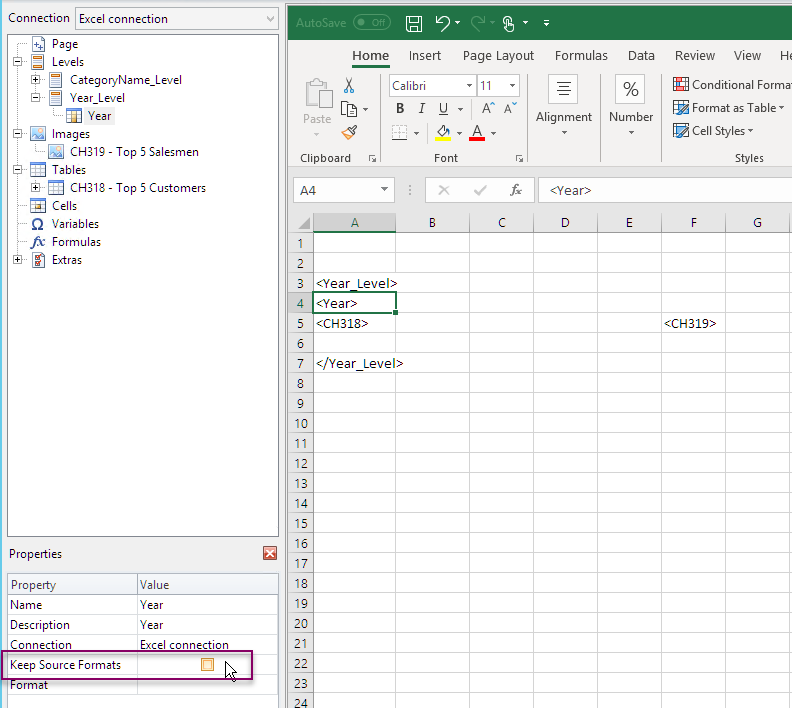Click the Cut scissors icon
The image size is (792, 708).
349,86
